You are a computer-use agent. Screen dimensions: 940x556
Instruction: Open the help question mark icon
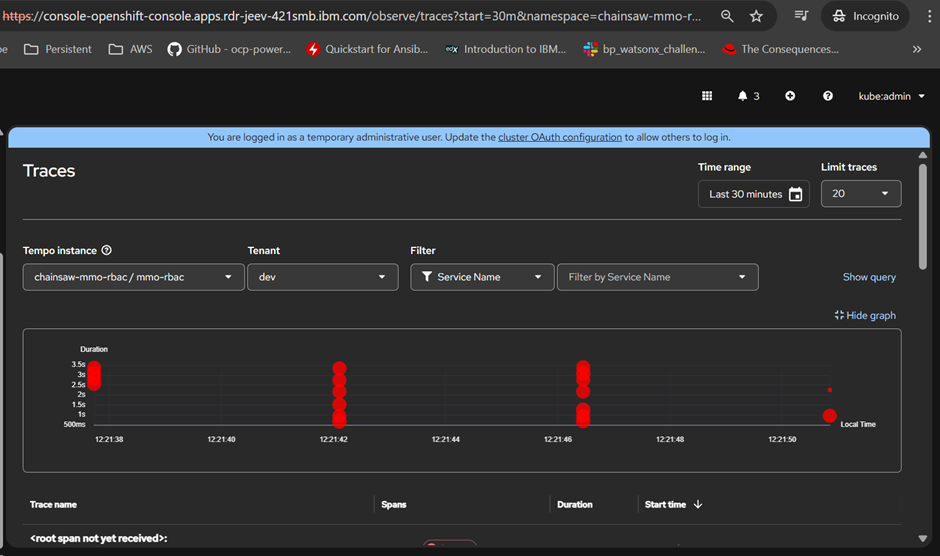pos(828,96)
